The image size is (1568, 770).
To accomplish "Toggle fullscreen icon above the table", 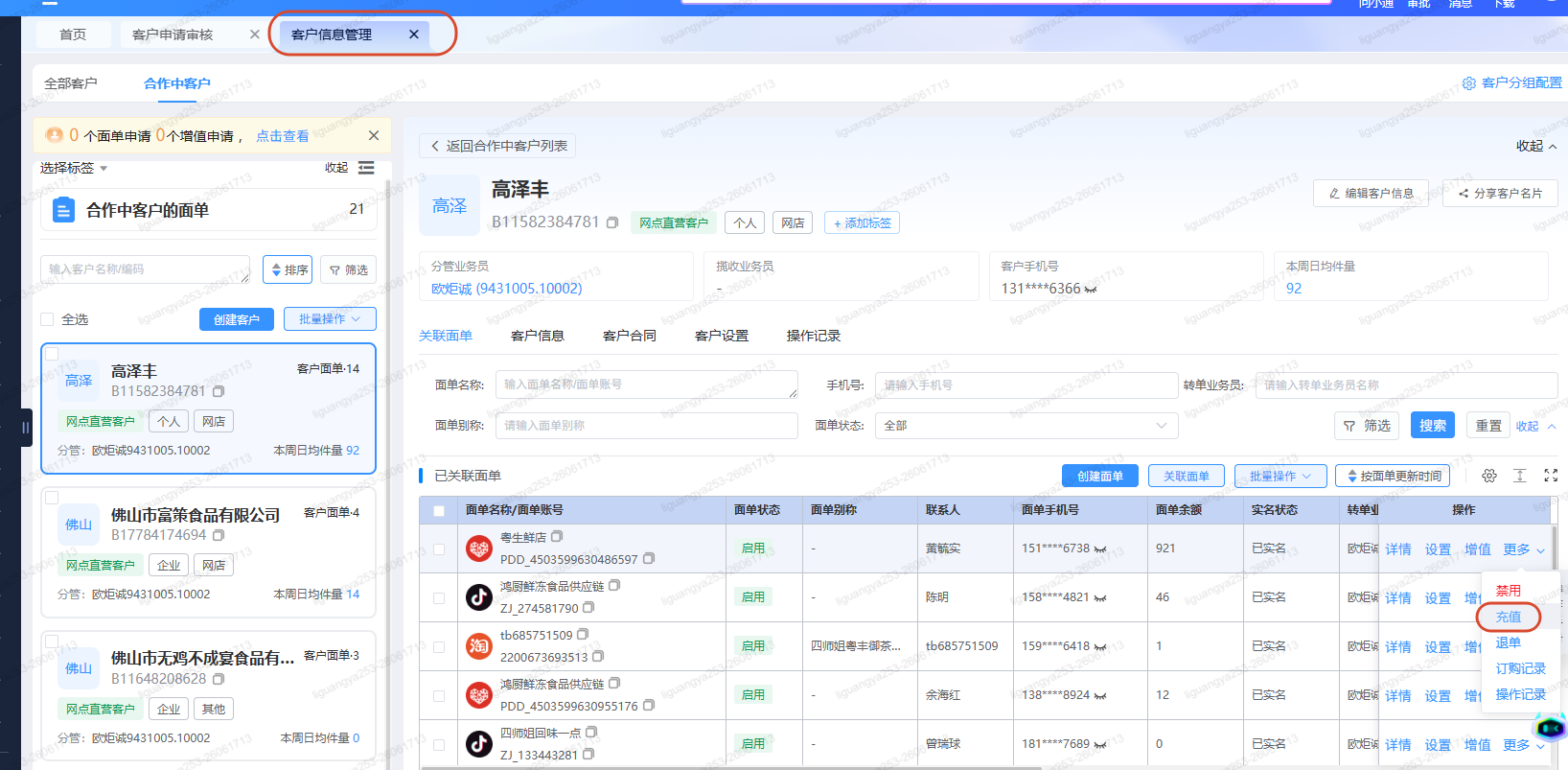I will [x=1551, y=476].
